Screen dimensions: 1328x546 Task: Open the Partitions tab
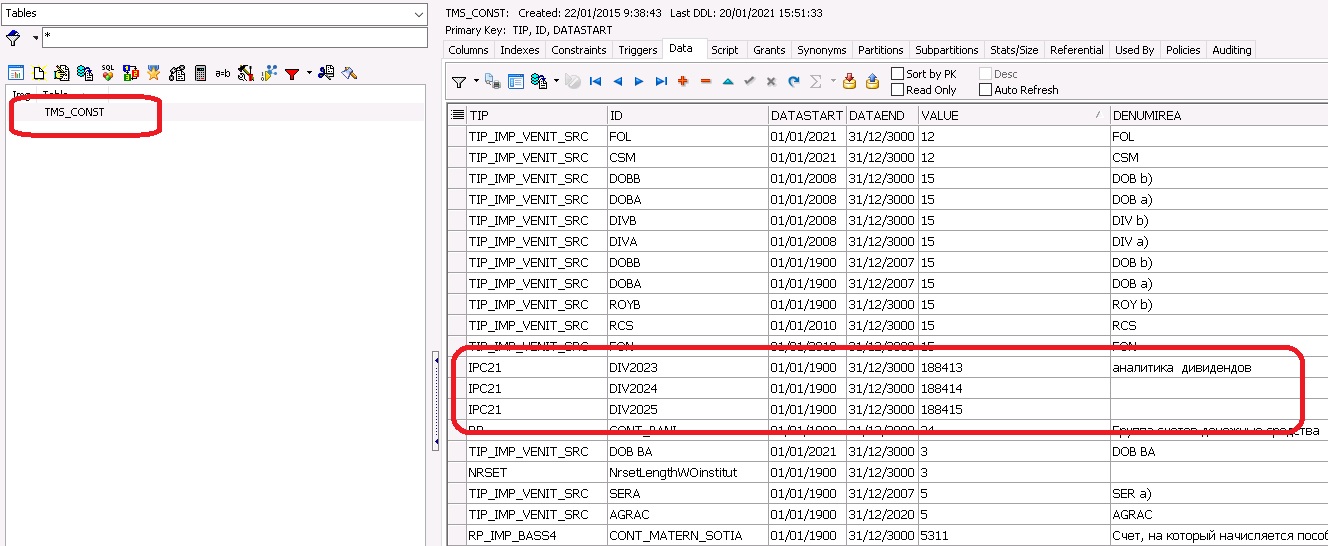point(881,50)
